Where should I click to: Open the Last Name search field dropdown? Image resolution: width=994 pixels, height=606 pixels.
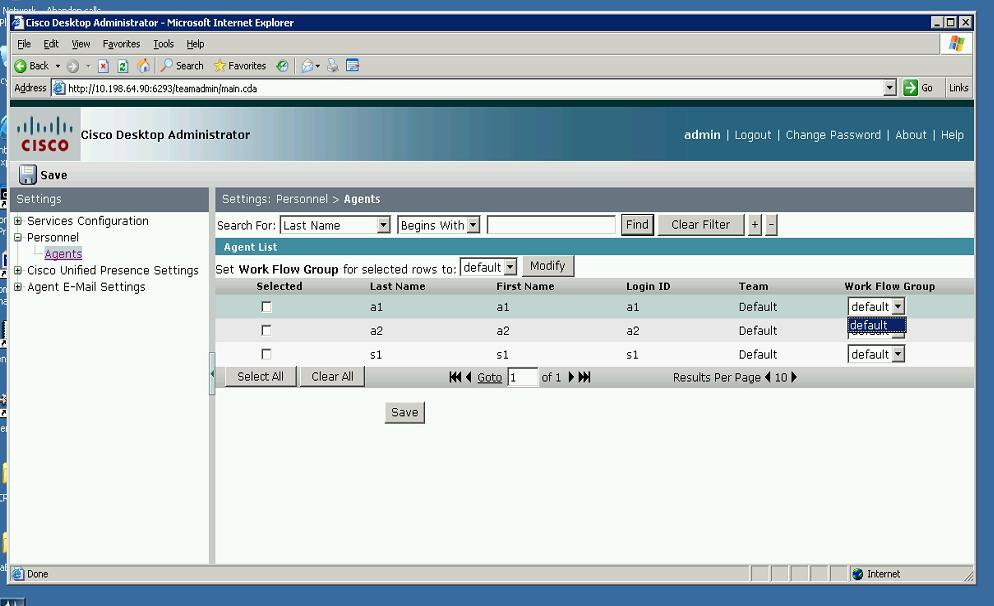click(383, 225)
